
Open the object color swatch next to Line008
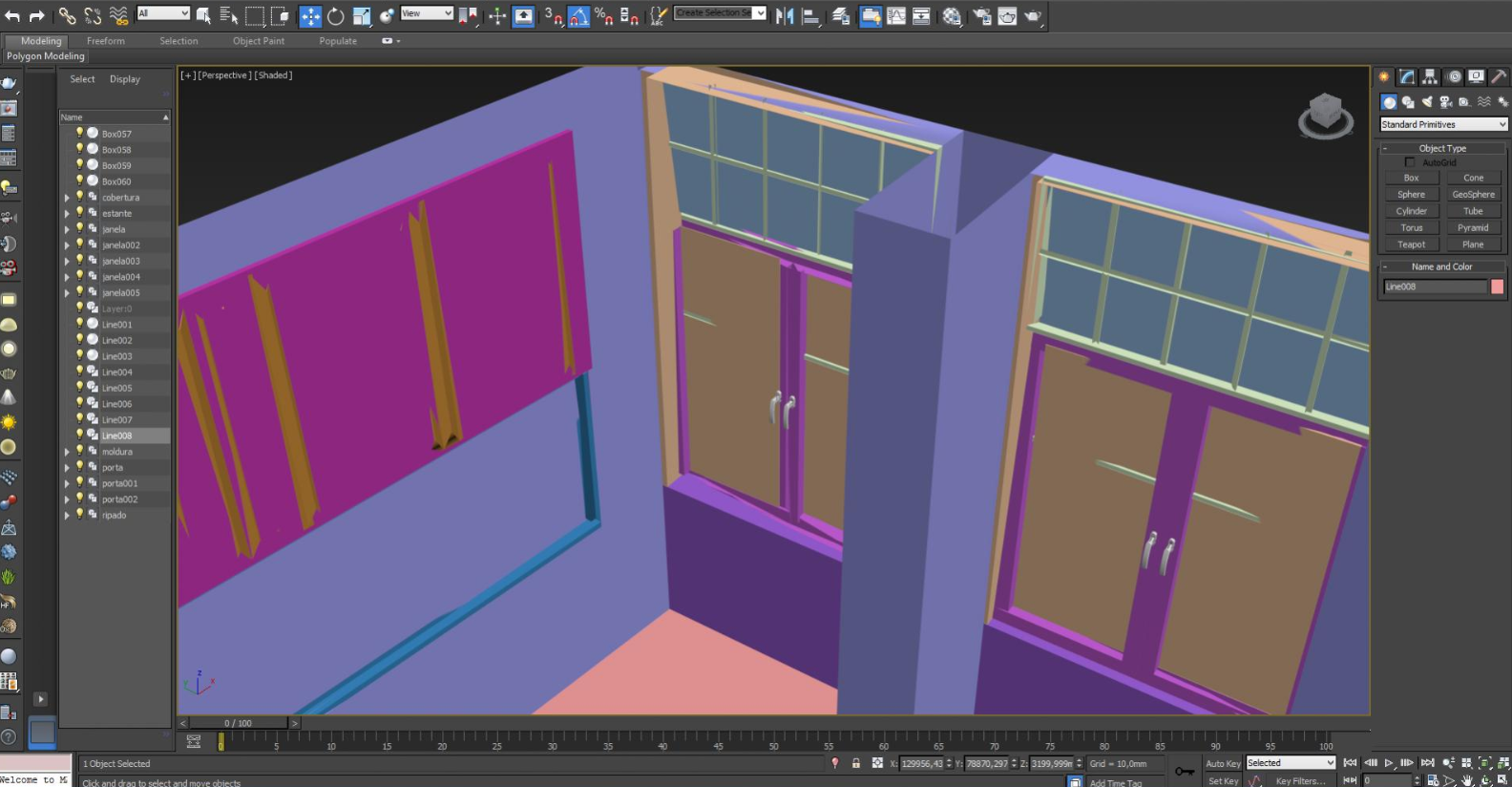tap(1497, 287)
